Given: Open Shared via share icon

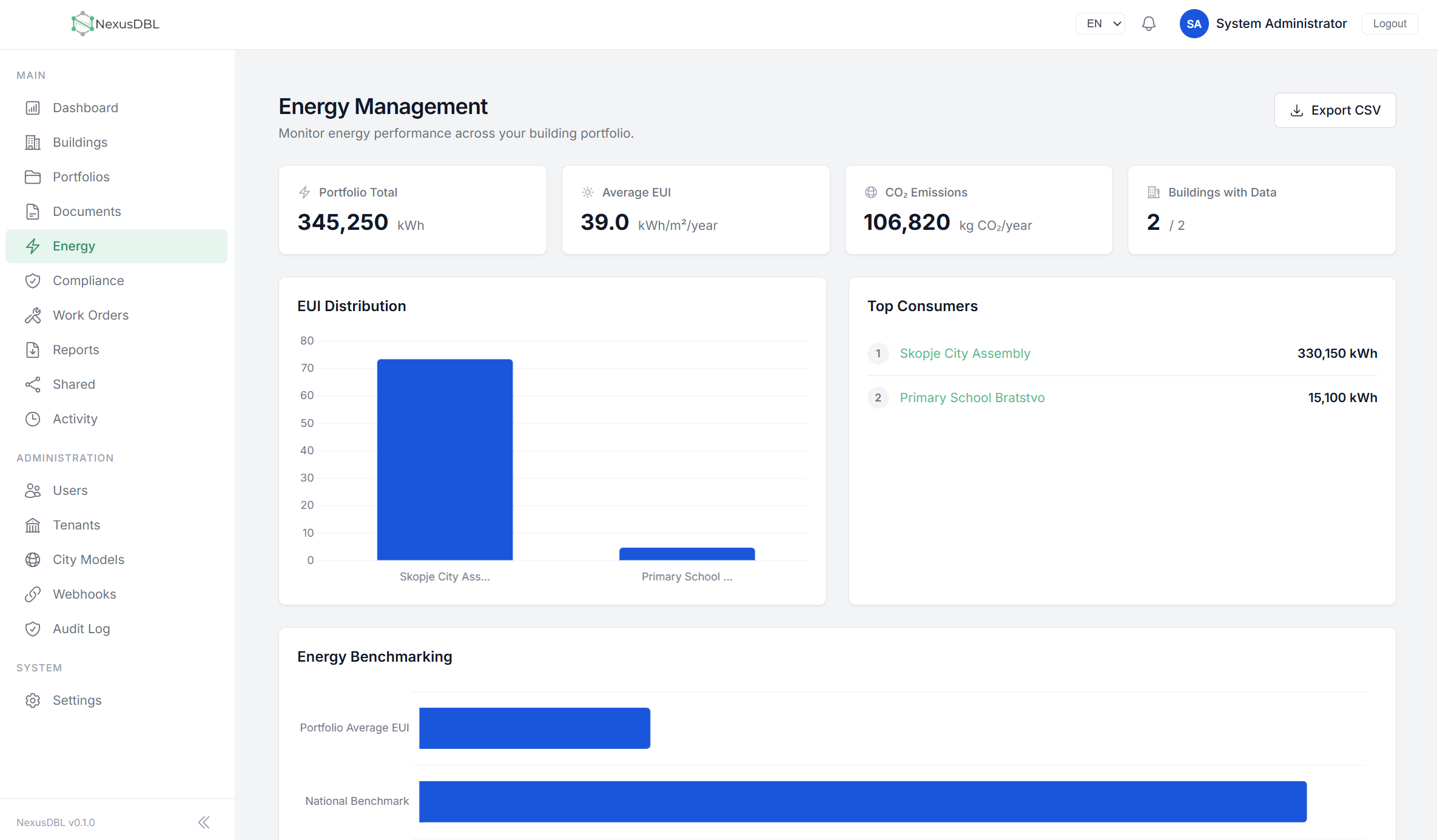Looking at the screenshot, I should coord(33,385).
